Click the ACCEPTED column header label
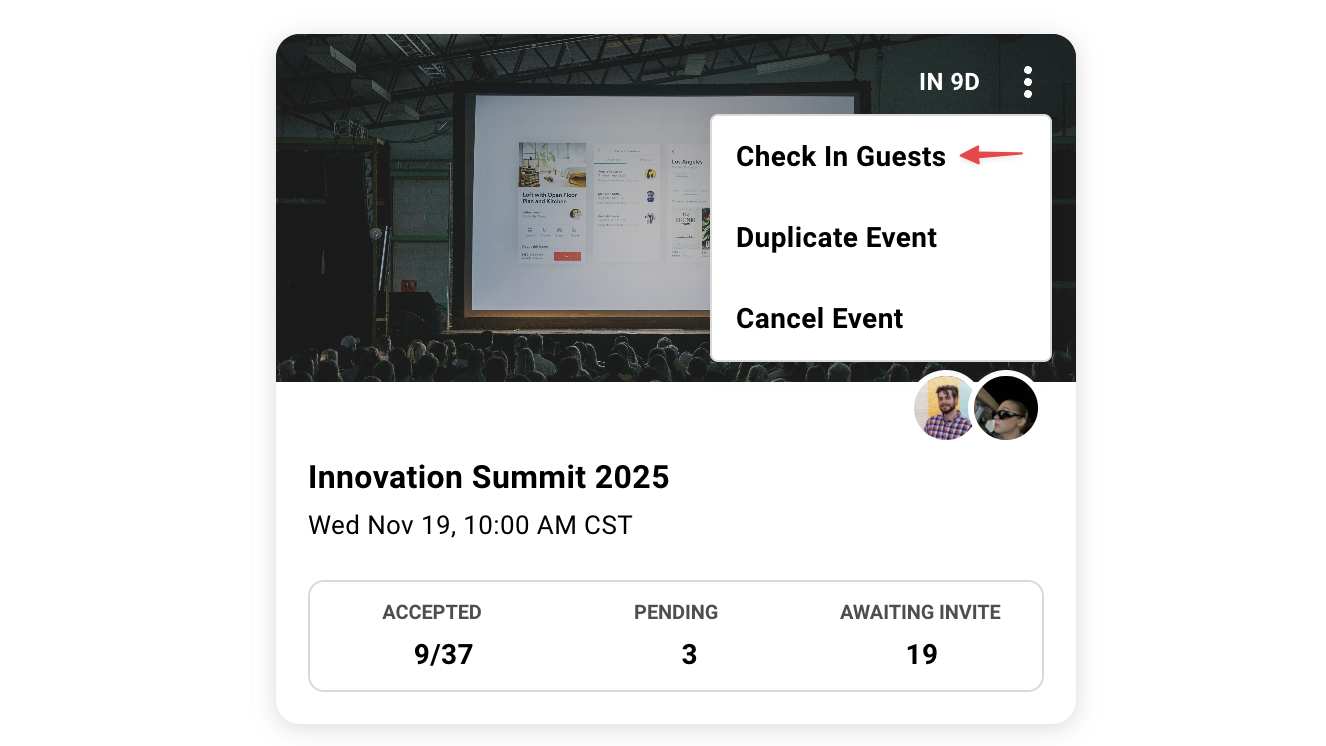Image resolution: width=1326 pixels, height=746 pixels. [432, 612]
